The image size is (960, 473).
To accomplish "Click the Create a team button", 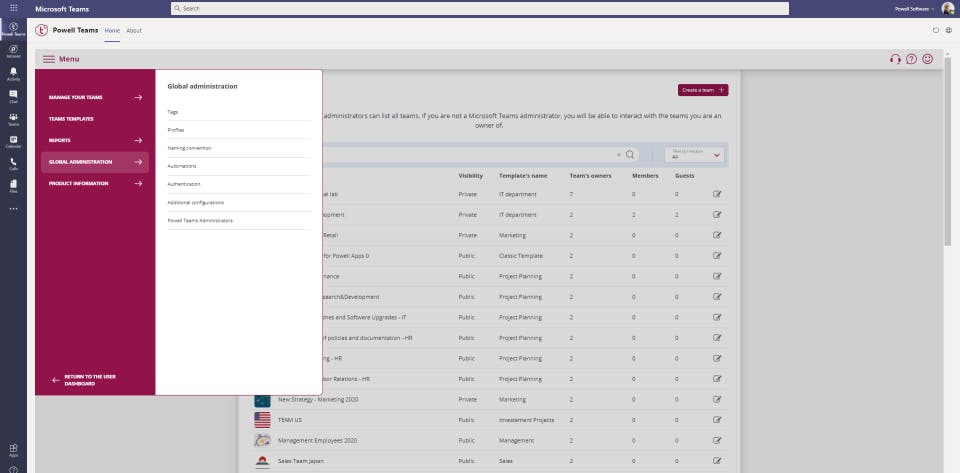I will (703, 90).
